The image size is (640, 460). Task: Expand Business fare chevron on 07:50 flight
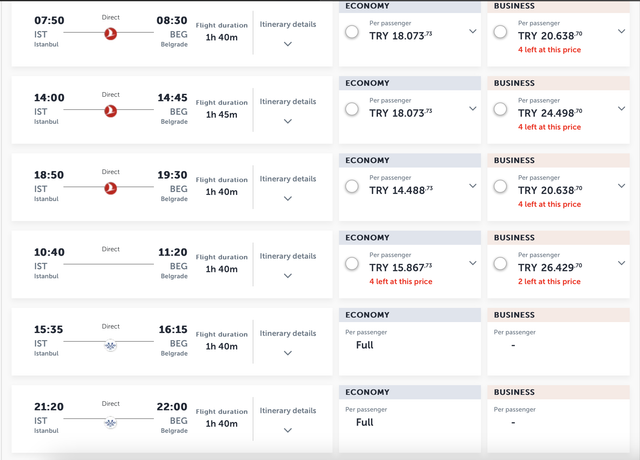tap(621, 31)
